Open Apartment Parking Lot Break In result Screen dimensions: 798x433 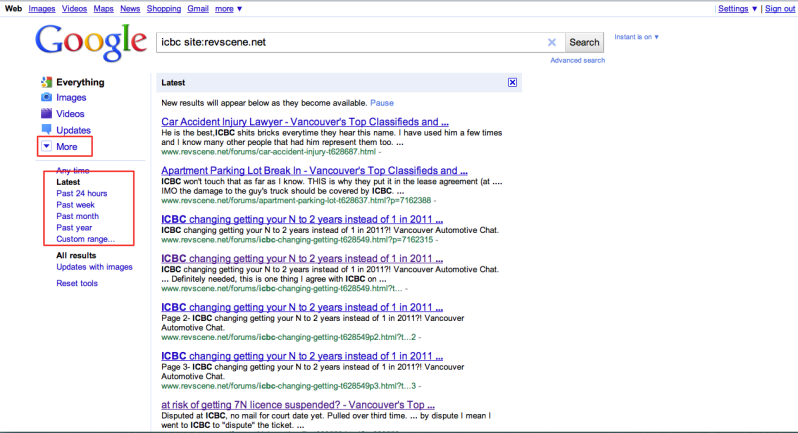point(315,170)
